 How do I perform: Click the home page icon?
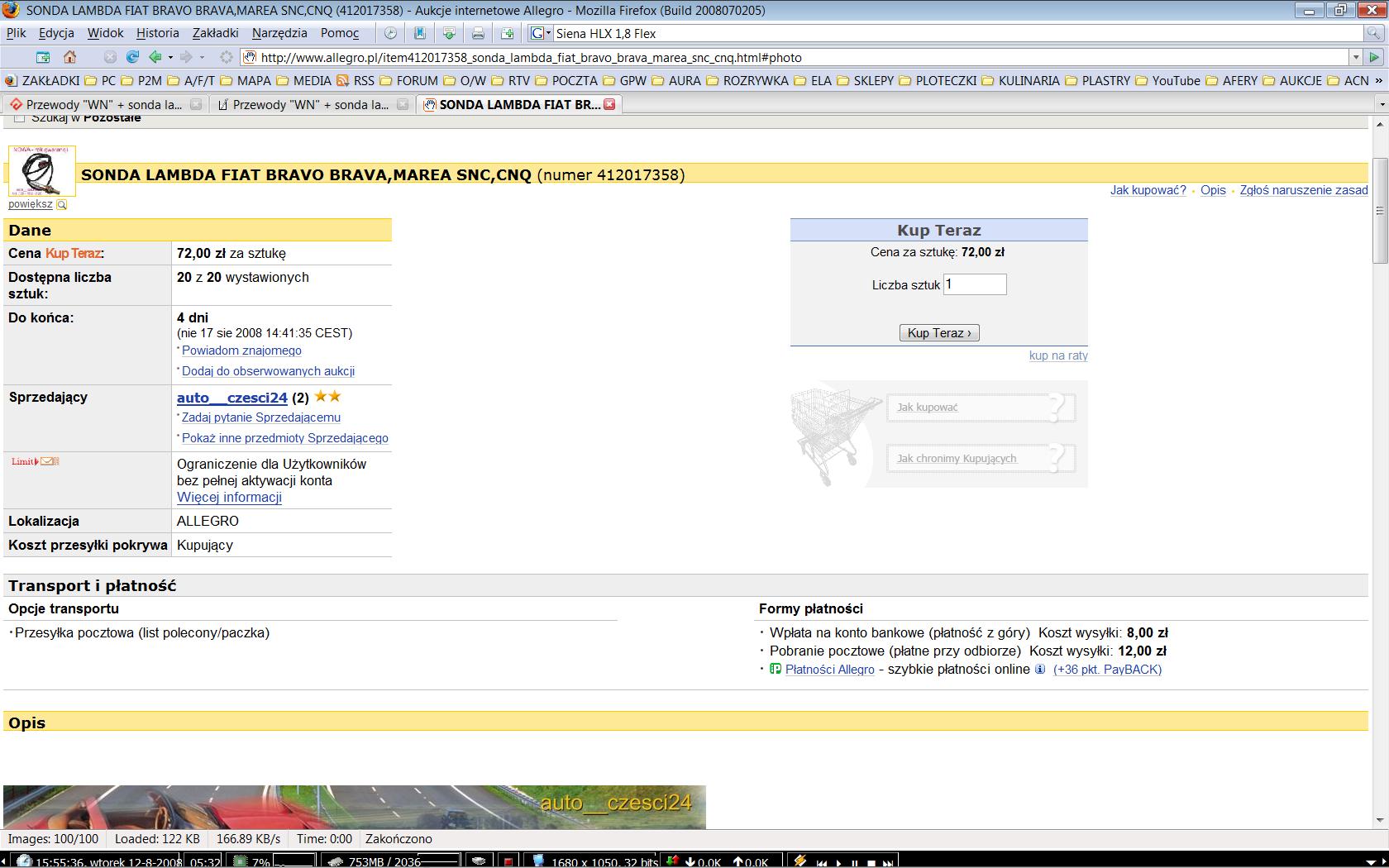point(70,57)
